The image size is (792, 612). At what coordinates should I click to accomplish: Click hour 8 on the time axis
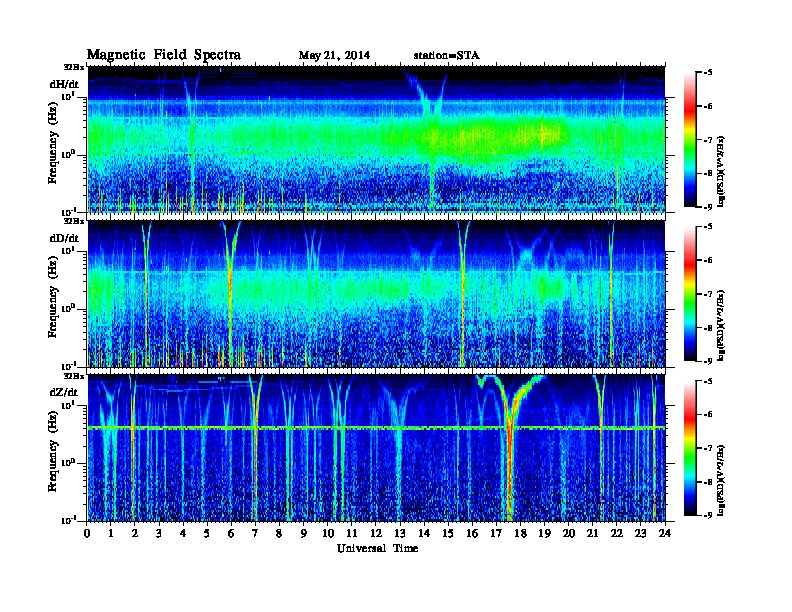(280, 533)
